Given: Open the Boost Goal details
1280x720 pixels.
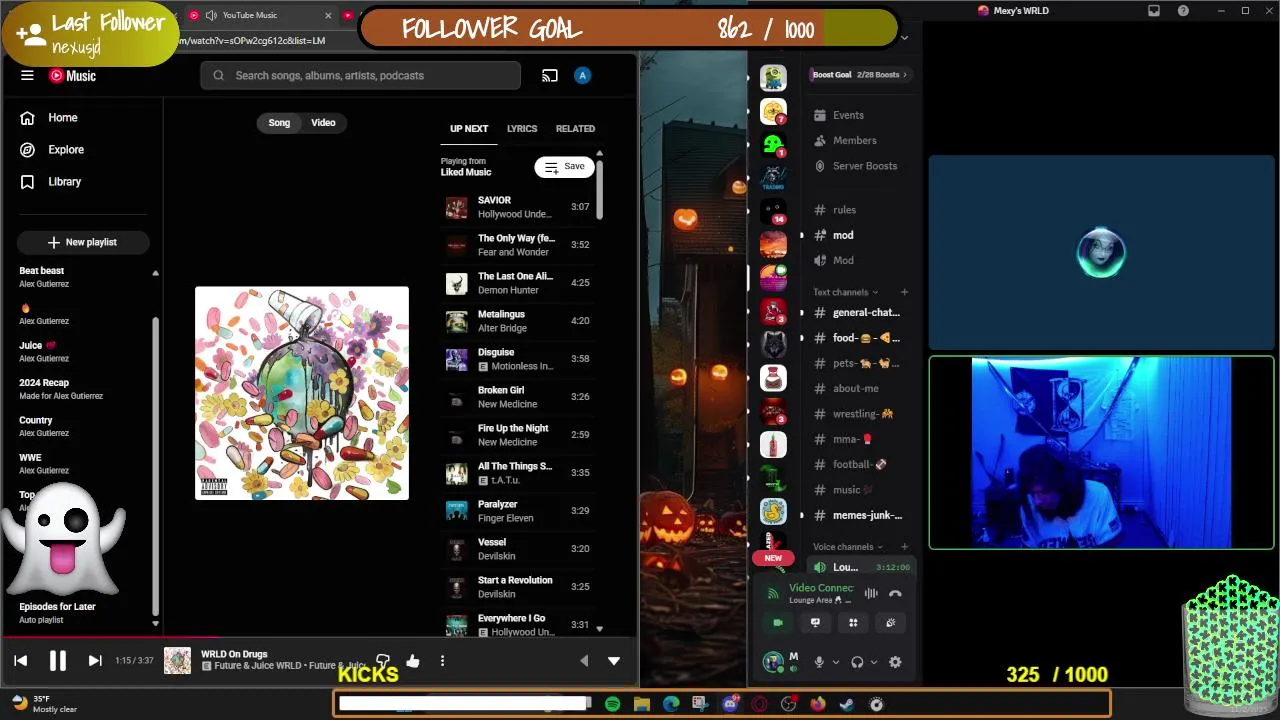Looking at the screenshot, I should click(x=860, y=75).
